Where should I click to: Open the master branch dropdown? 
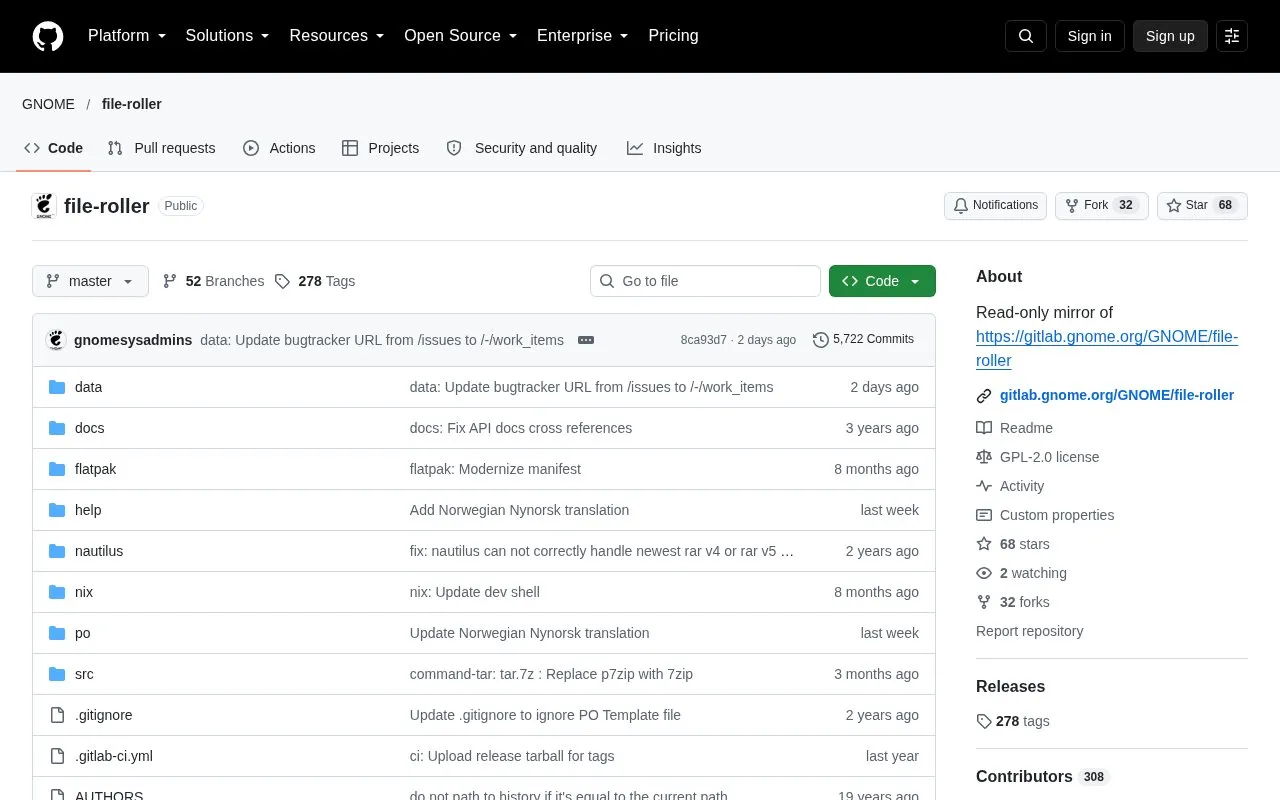pos(90,281)
